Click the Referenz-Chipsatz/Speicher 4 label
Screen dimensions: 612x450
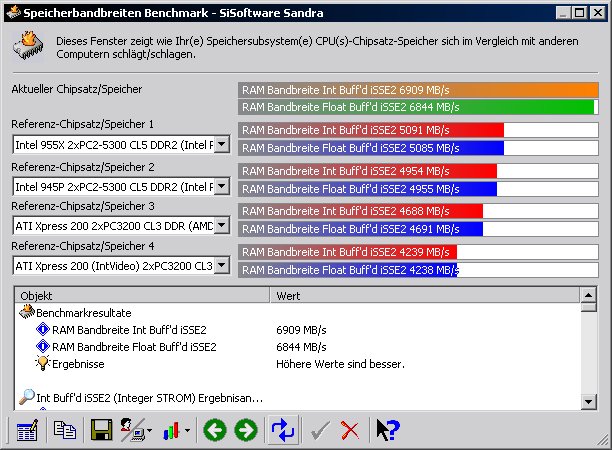(x=83, y=246)
